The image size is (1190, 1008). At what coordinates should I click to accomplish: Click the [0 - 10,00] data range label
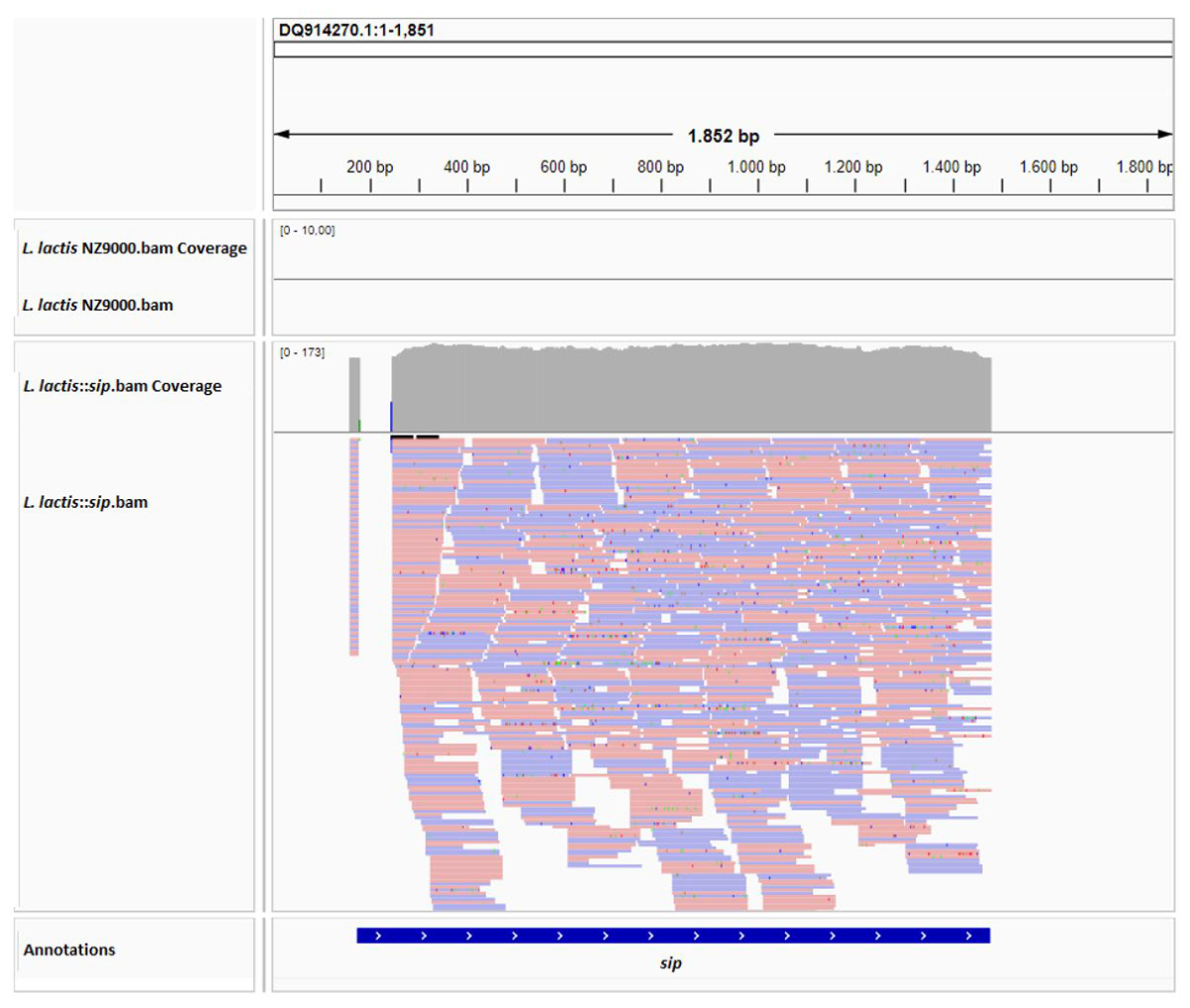308,230
